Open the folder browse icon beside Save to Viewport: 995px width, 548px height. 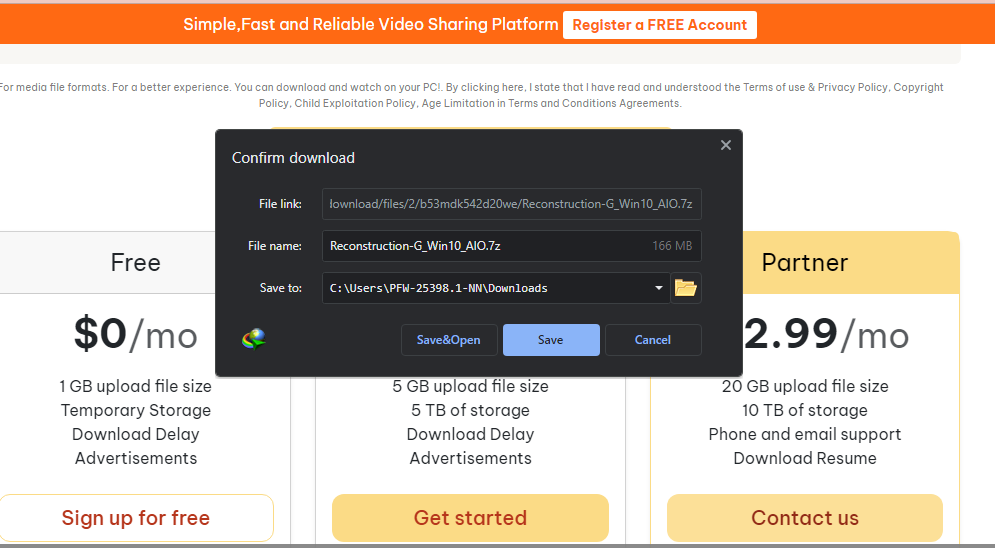[x=685, y=288]
